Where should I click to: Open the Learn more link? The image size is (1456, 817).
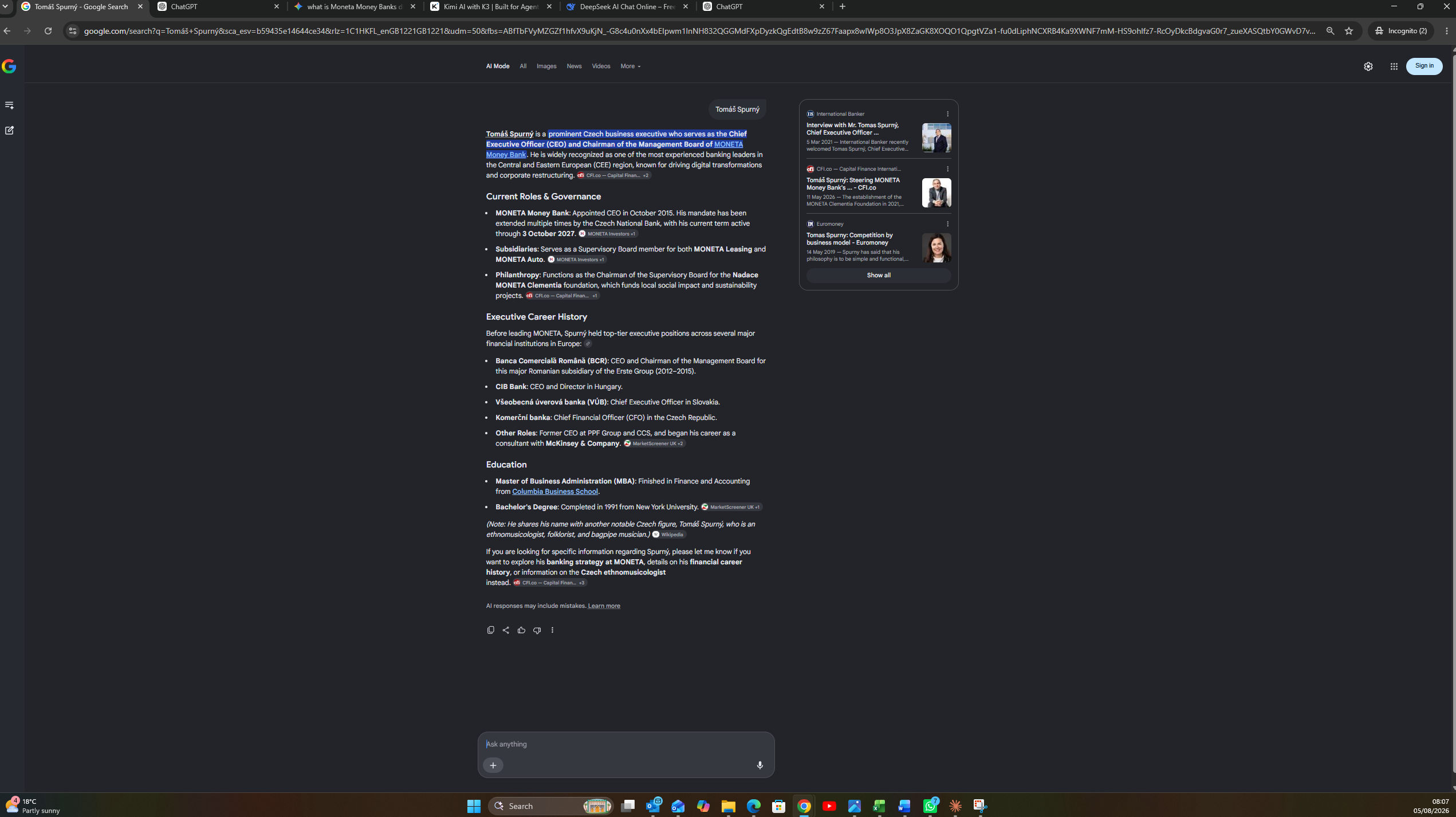[604, 606]
